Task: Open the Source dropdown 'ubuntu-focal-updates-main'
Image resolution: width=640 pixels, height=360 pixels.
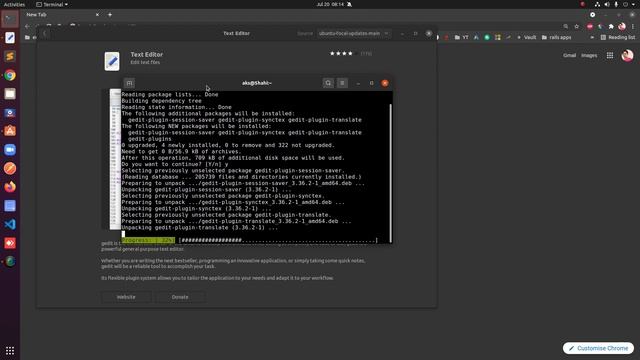Action: click(353, 33)
